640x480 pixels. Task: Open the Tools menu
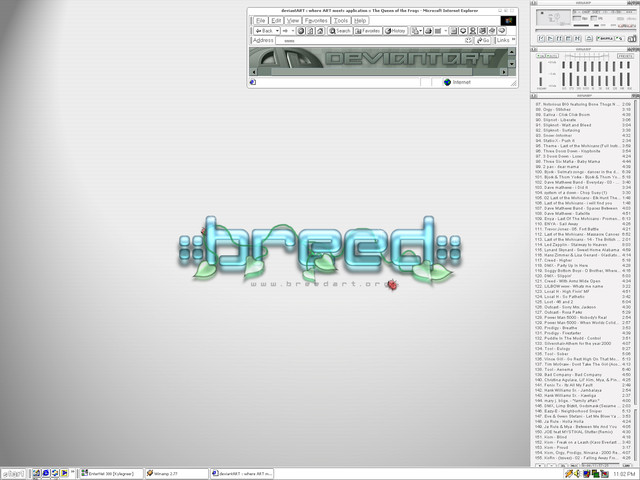342,20
